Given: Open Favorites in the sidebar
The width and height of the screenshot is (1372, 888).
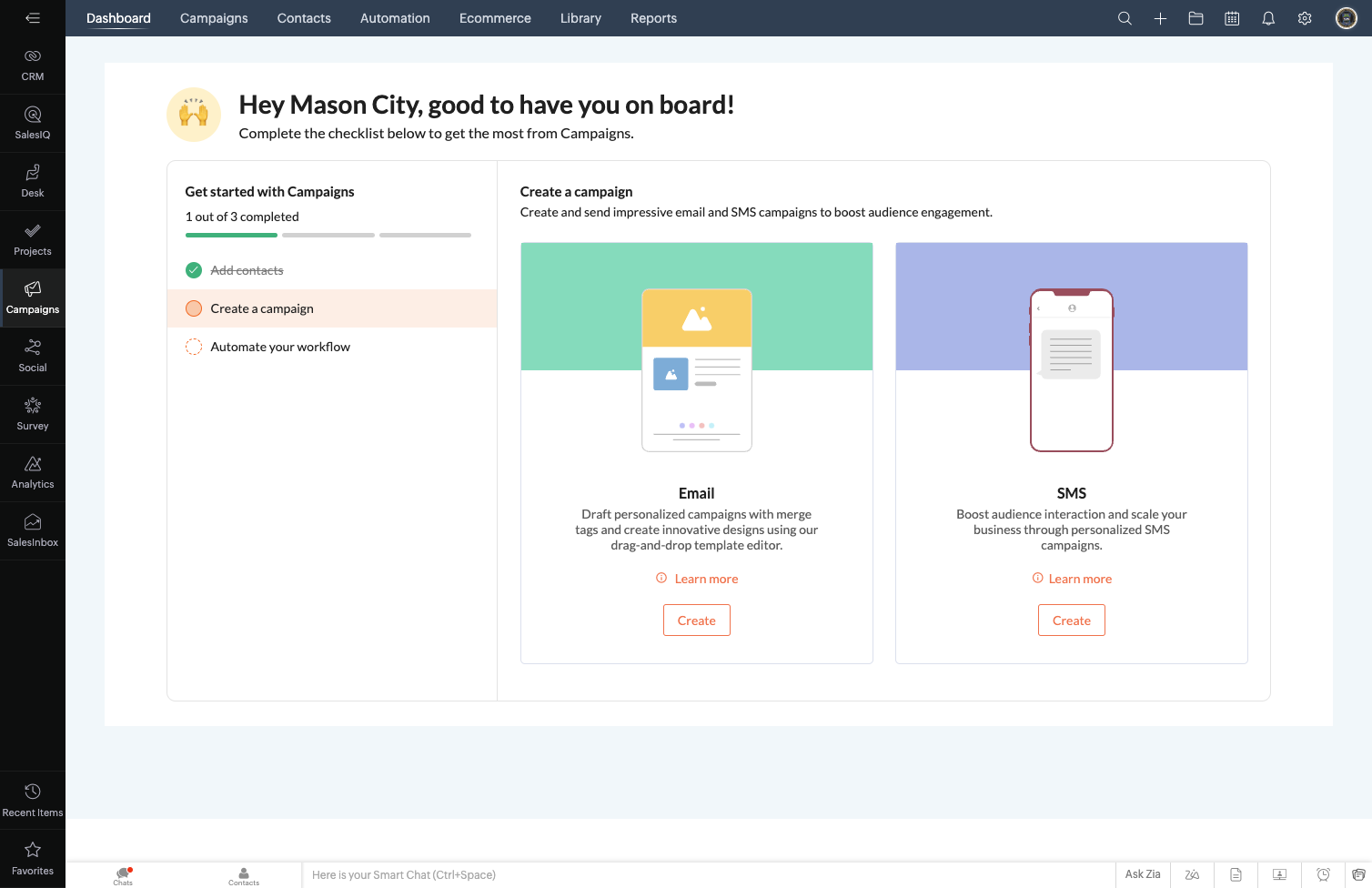Looking at the screenshot, I should (x=33, y=859).
